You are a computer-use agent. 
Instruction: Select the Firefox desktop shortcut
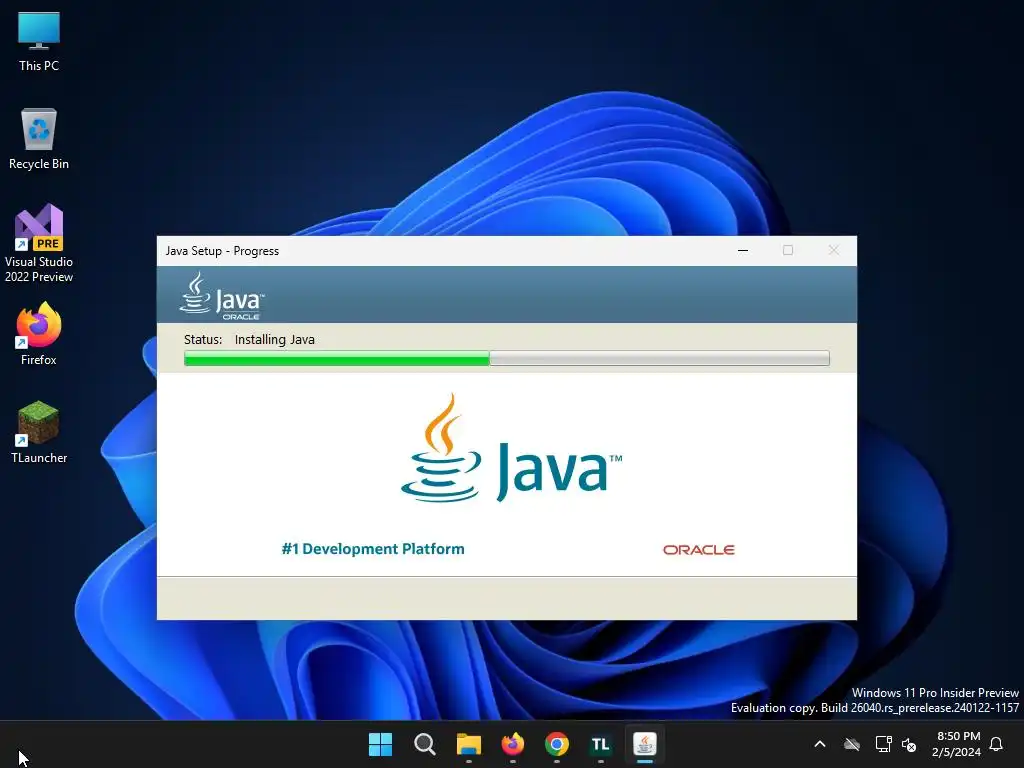tap(39, 334)
